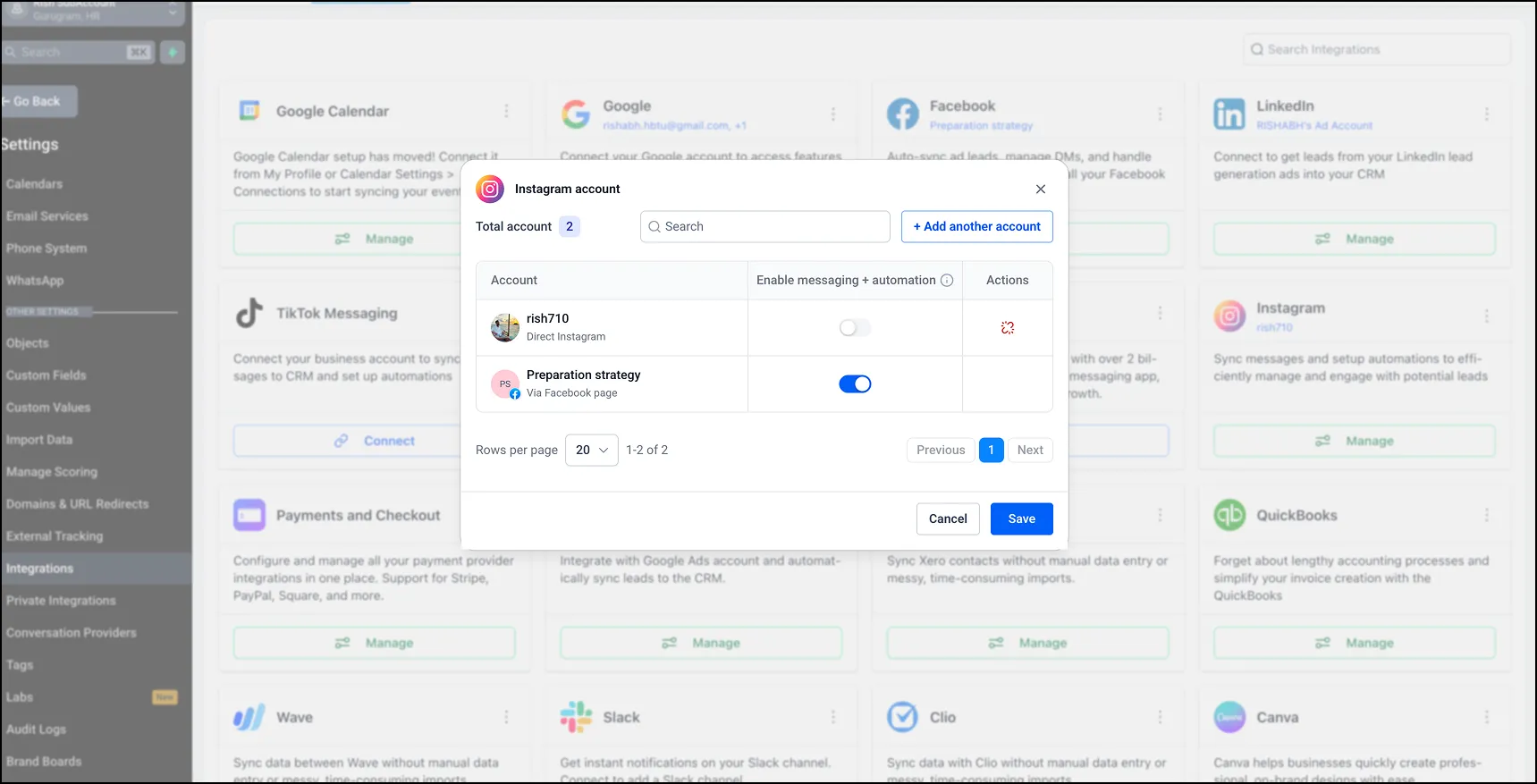
Task: Click the Actions column header
Action: coord(1007,280)
